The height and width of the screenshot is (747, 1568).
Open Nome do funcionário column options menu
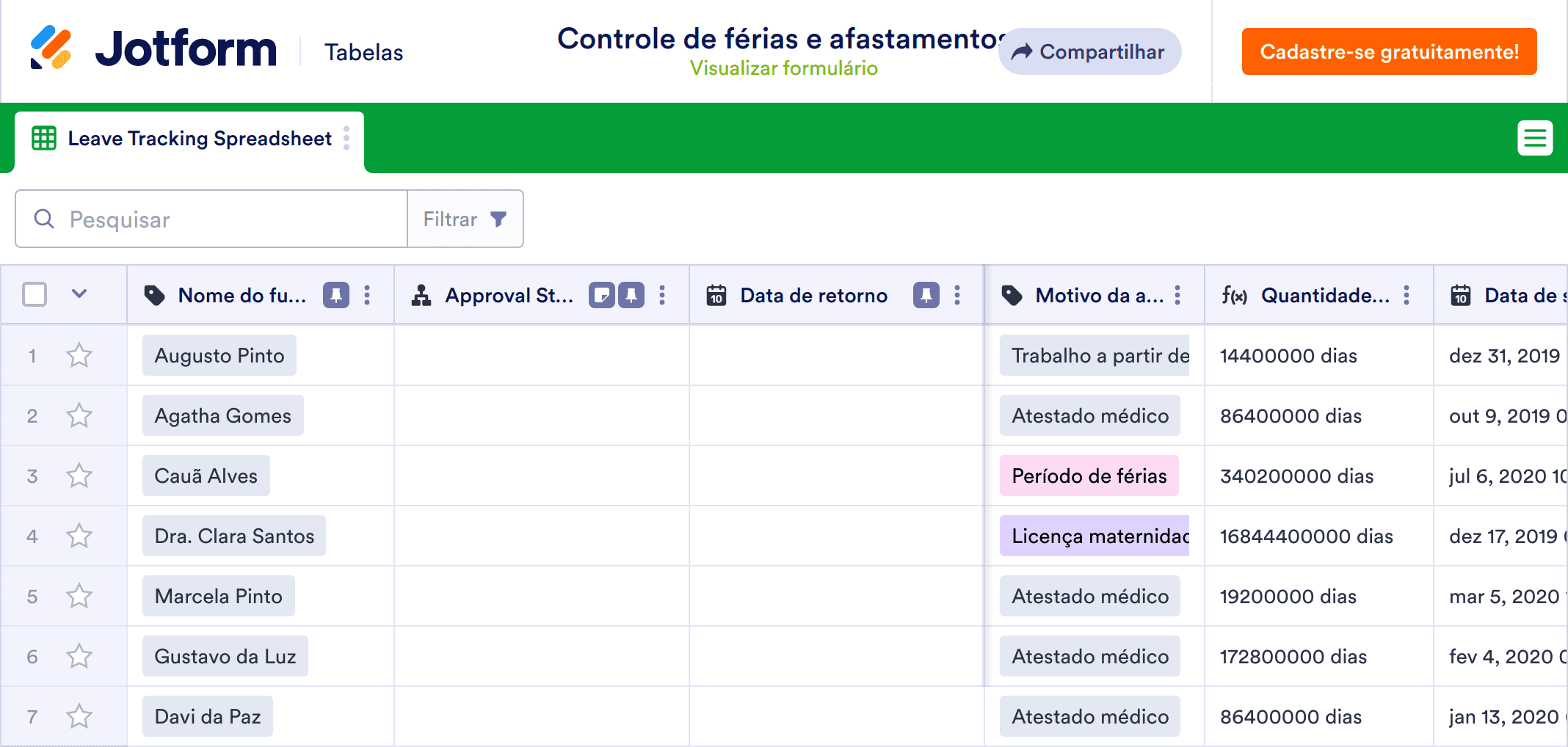[x=367, y=295]
